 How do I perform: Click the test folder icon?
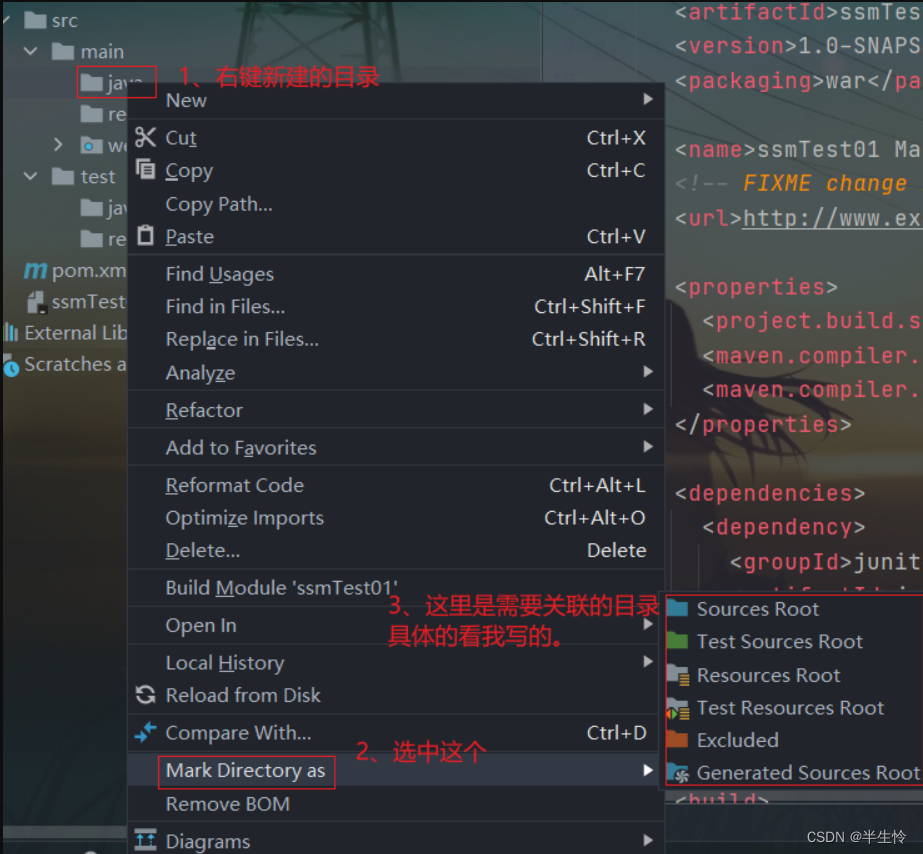click(x=63, y=176)
